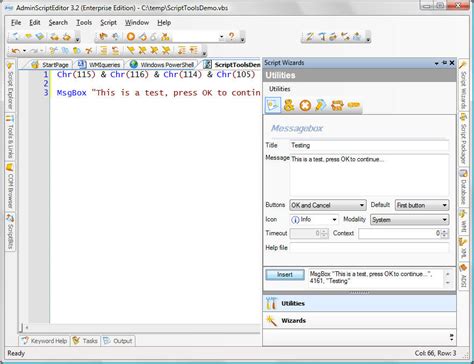Click the New file icon in toolbar
The height and width of the screenshot is (364, 474).
[x=16, y=36]
